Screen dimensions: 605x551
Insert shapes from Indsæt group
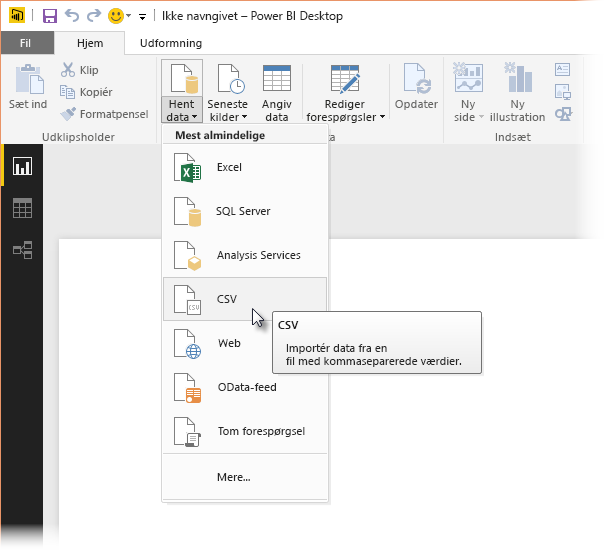coord(563,114)
